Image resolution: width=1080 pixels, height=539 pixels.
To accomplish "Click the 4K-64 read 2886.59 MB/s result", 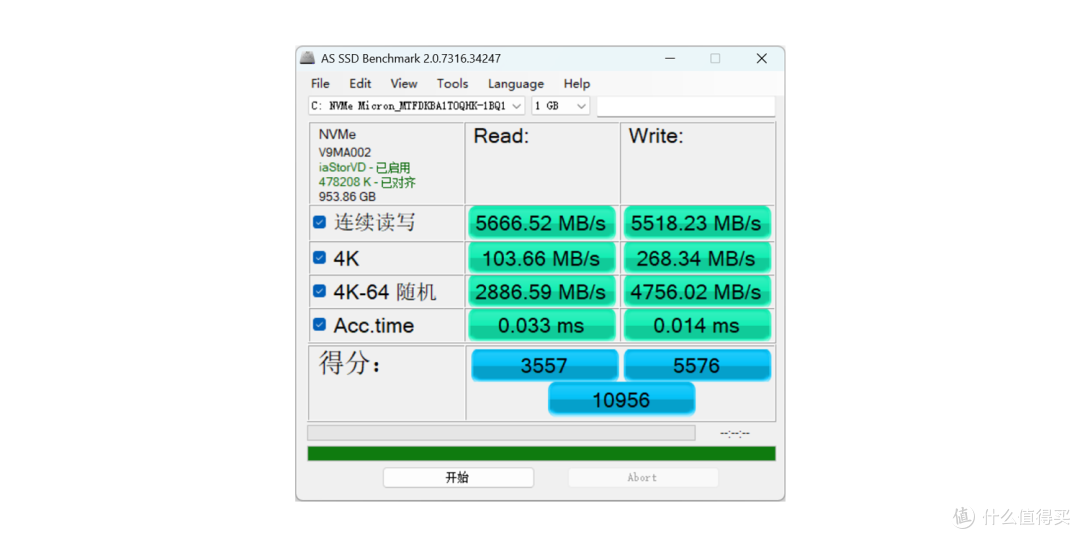I will coord(541,291).
